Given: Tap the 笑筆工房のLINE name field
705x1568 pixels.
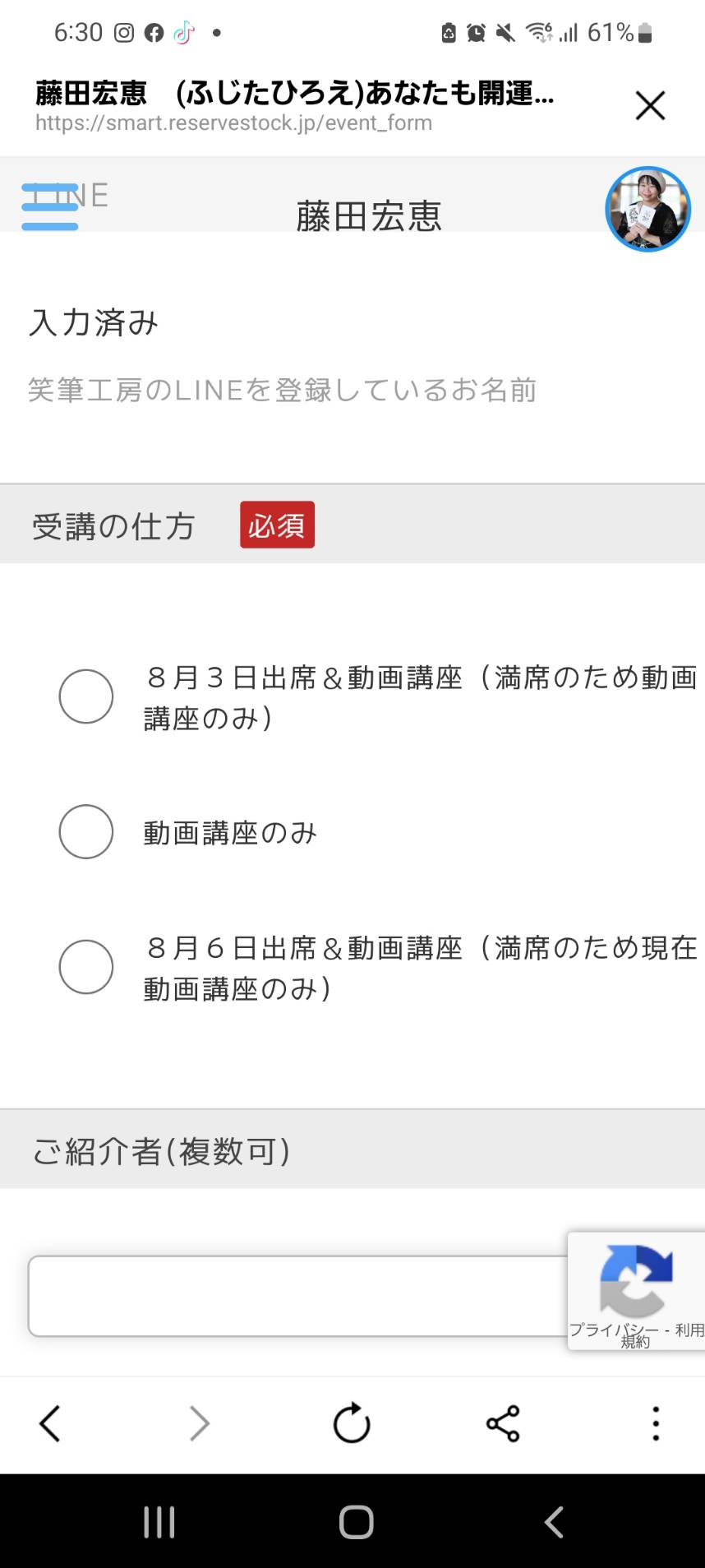Looking at the screenshot, I should (x=283, y=390).
